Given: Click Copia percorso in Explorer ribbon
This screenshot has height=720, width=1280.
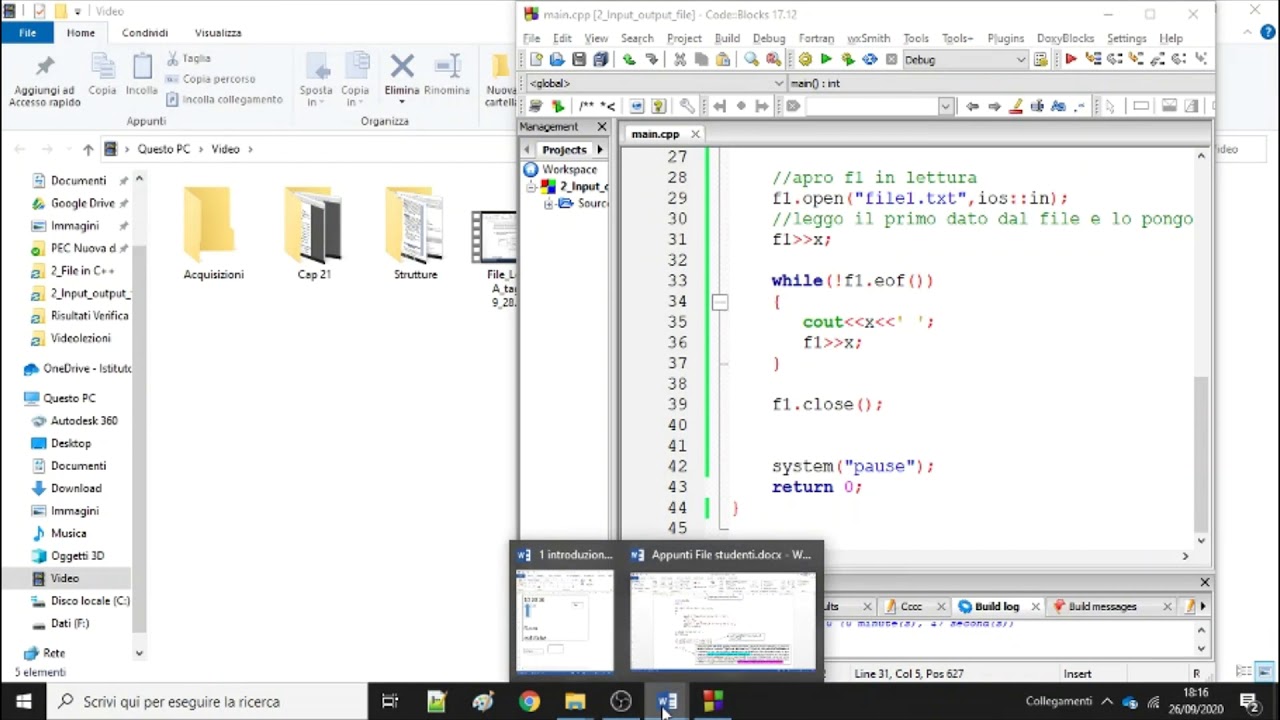Looking at the screenshot, I should (210, 79).
